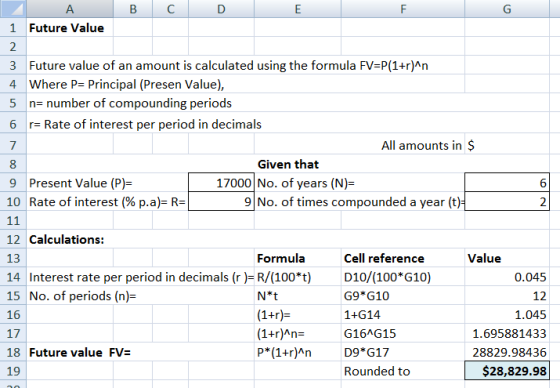
Task: Select interest rate cell containing 9
Action: click(x=221, y=202)
